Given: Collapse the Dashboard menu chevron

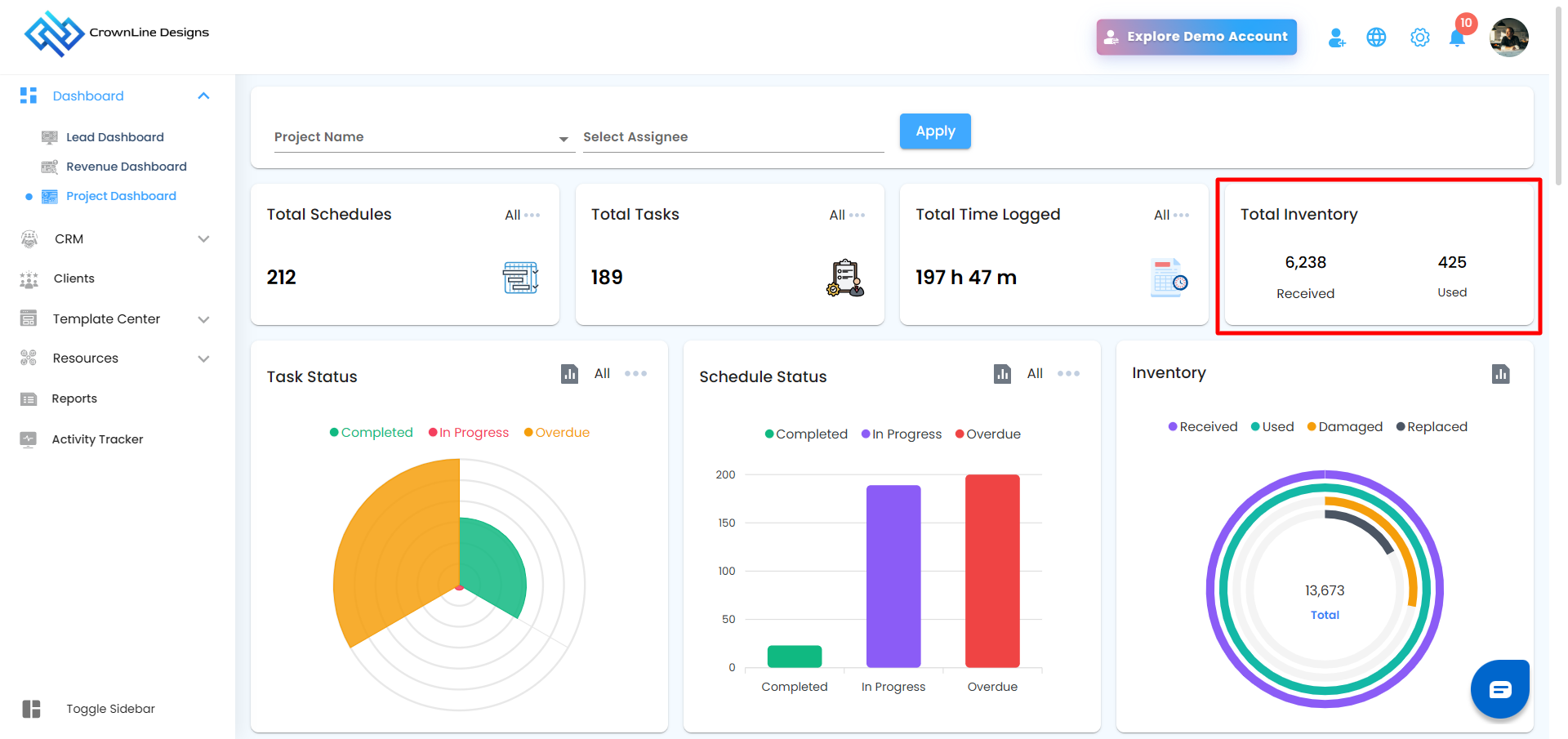Looking at the screenshot, I should [x=204, y=96].
